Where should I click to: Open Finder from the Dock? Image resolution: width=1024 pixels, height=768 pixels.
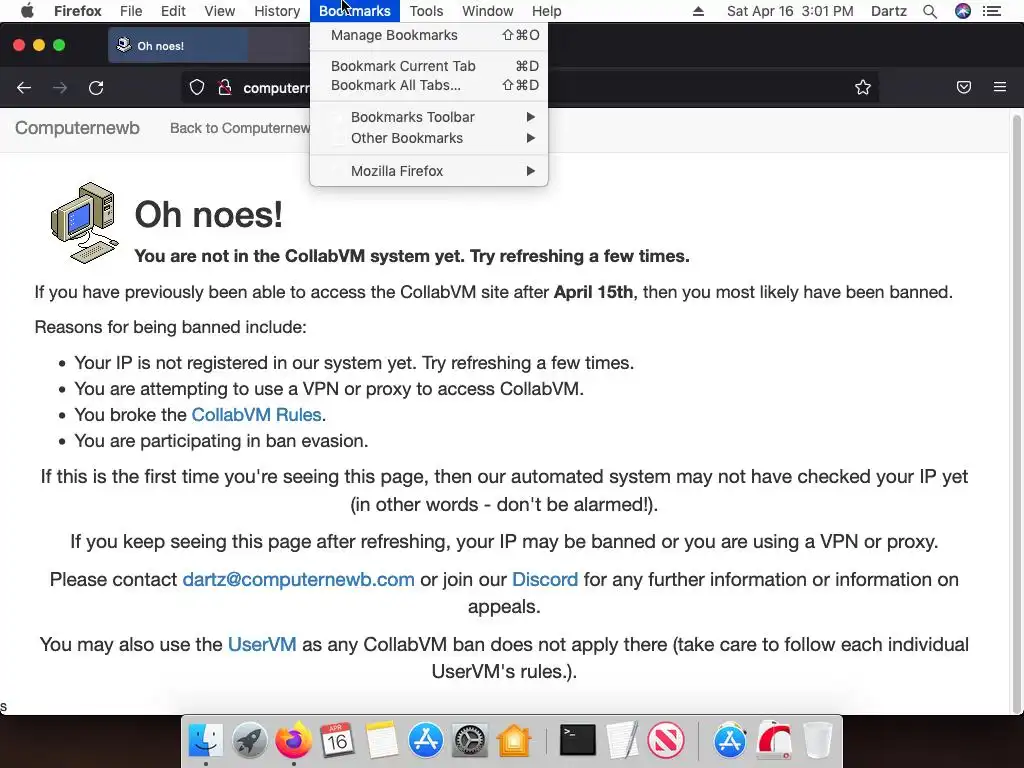(x=205, y=740)
